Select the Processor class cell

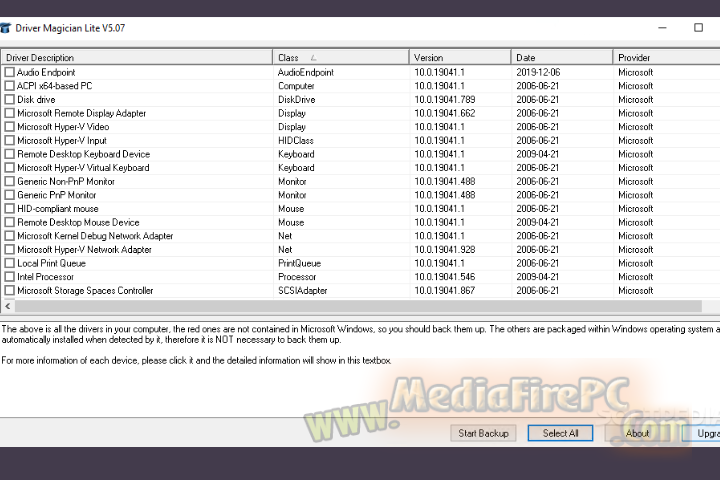pyautogui.click(x=297, y=277)
